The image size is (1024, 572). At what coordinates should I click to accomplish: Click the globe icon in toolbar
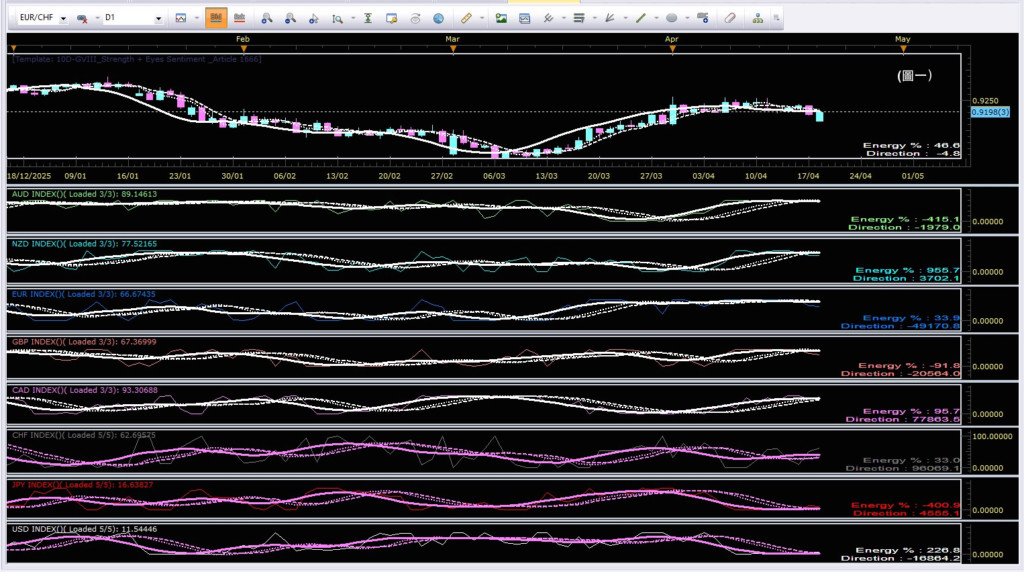(439, 18)
